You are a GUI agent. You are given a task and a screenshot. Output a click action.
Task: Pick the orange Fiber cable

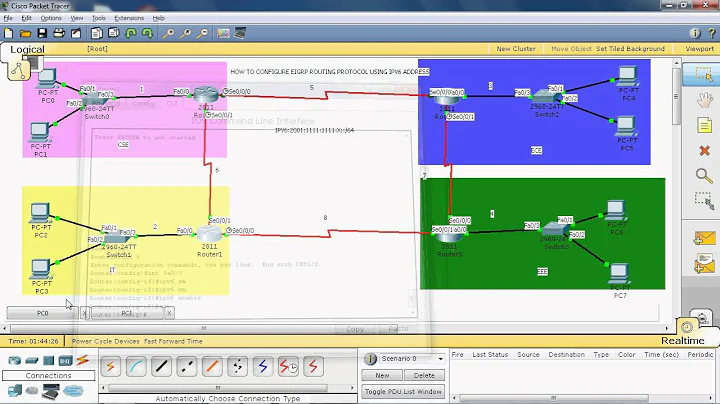(x=212, y=366)
